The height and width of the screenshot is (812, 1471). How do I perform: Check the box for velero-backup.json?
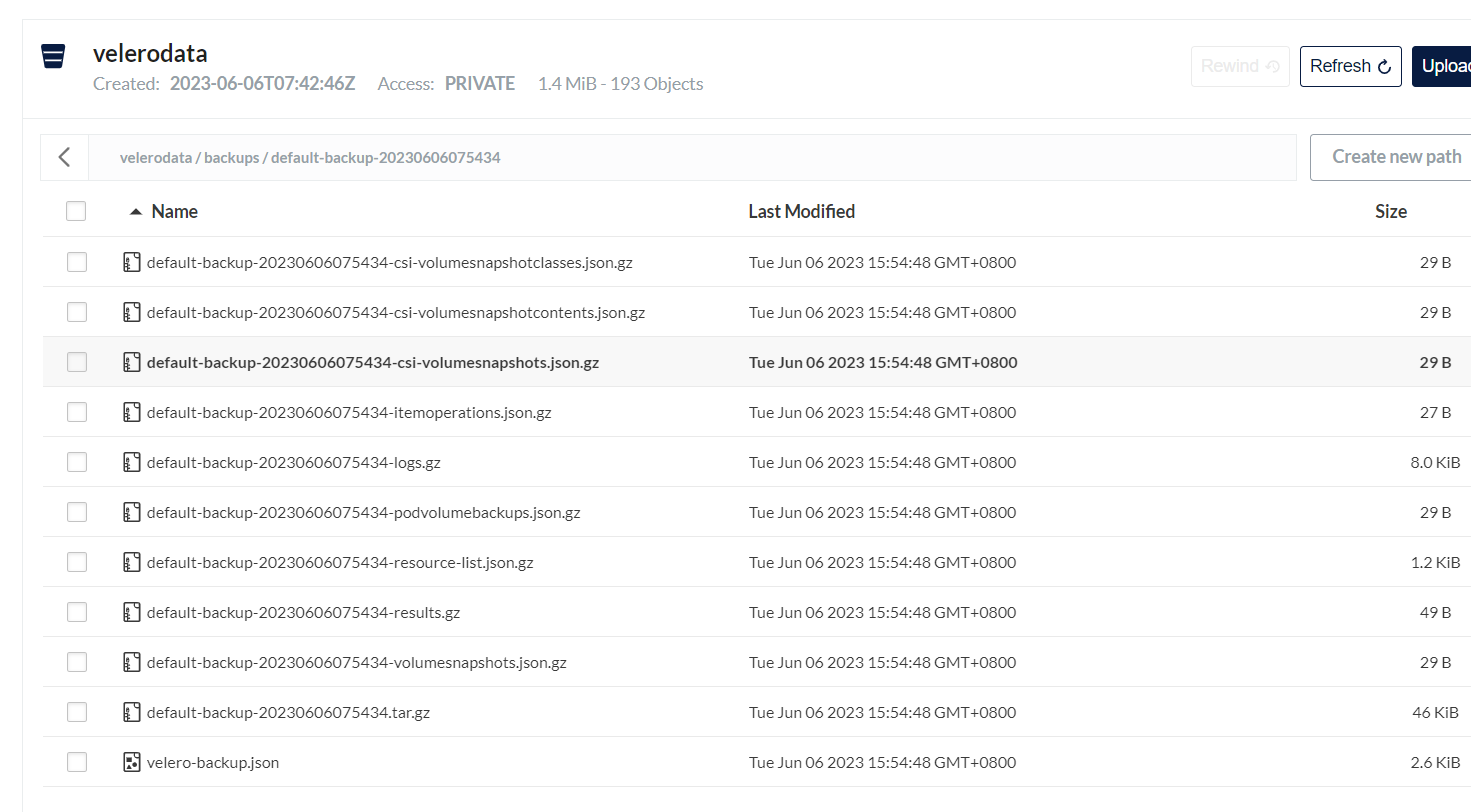click(77, 763)
